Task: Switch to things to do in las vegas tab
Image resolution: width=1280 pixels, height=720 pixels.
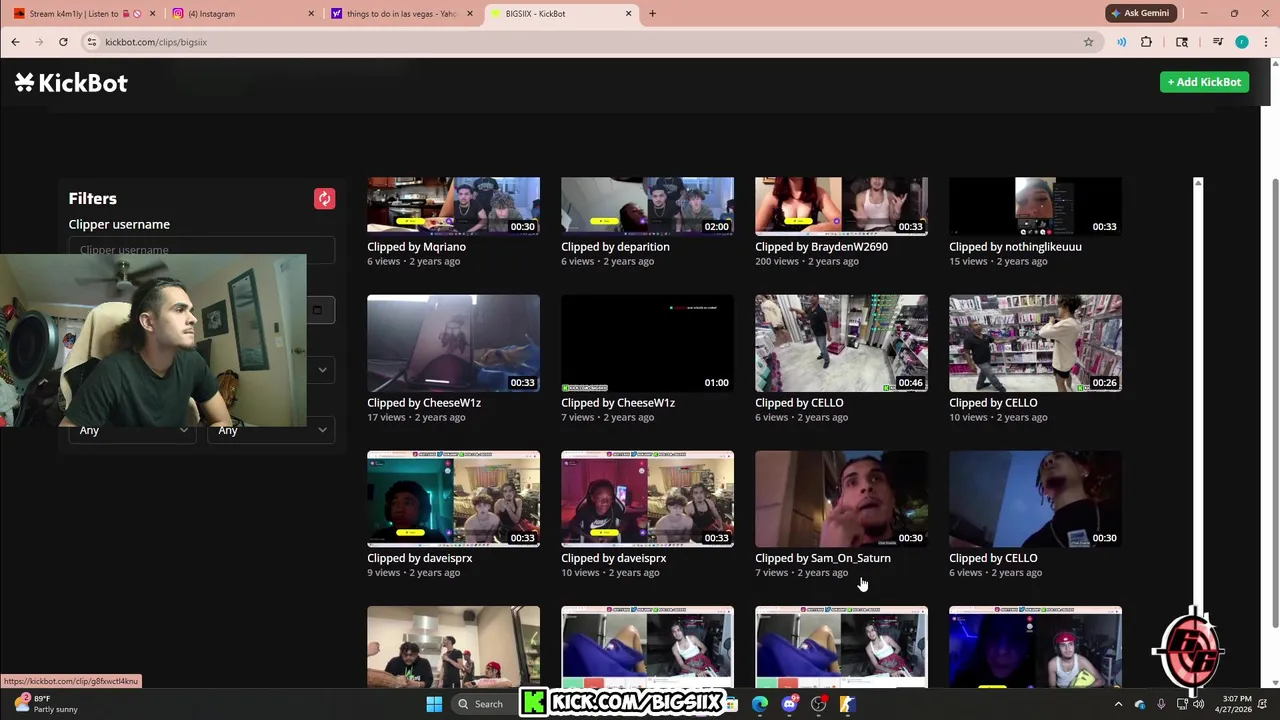Action: pyautogui.click(x=400, y=13)
